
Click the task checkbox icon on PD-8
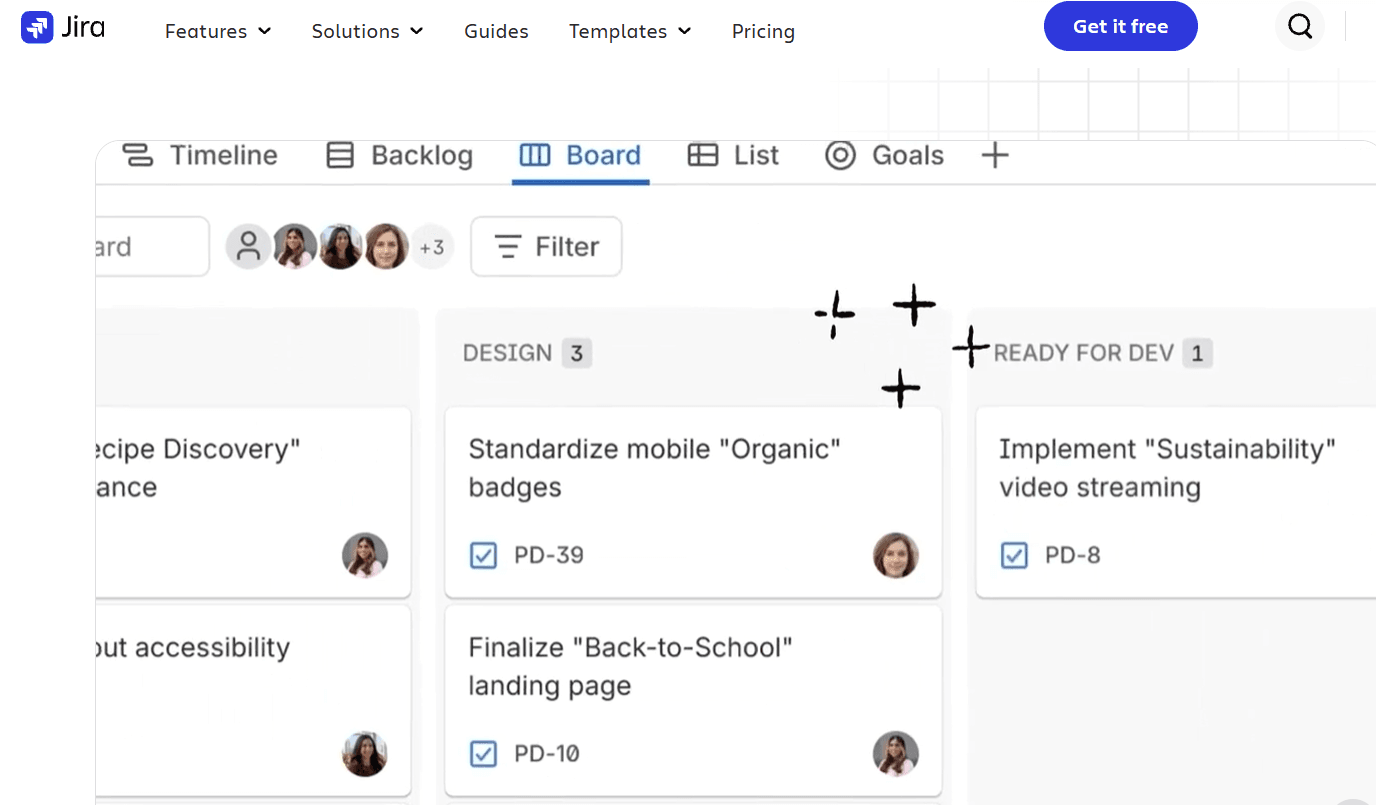pos(1014,555)
